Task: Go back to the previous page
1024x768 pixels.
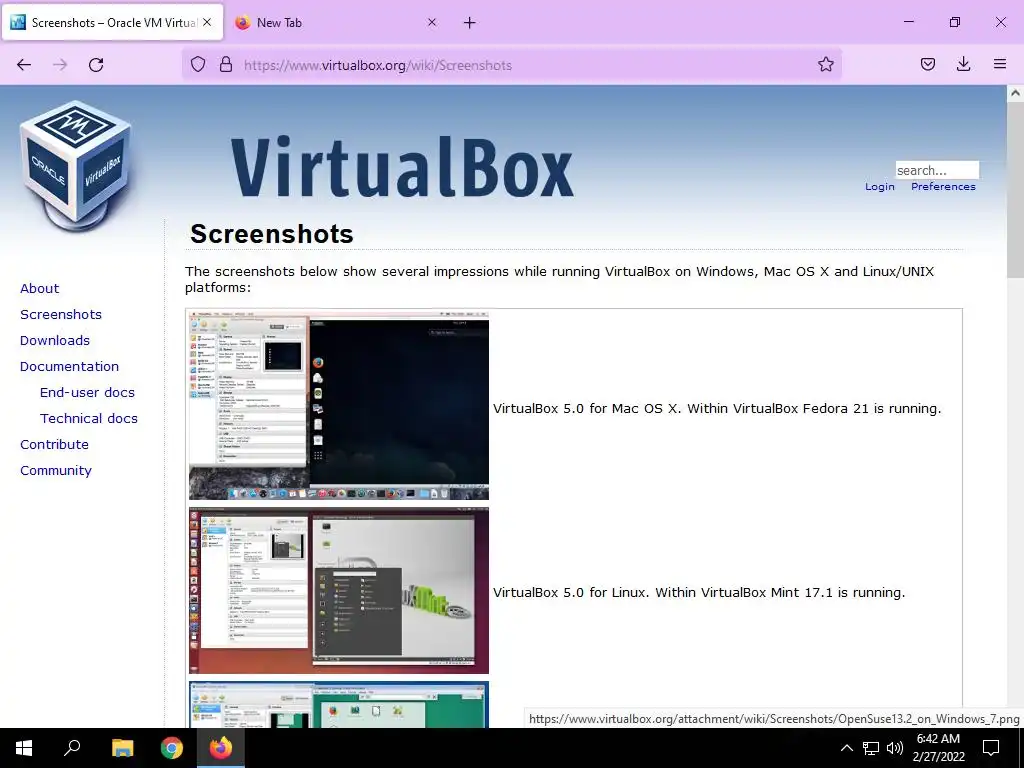Action: tap(24, 65)
